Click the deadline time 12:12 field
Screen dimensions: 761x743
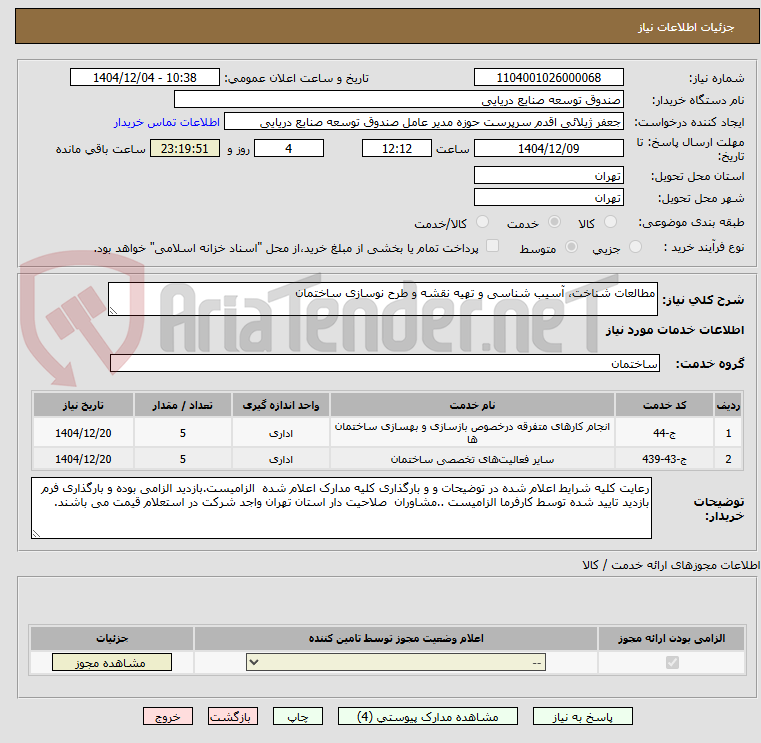[397, 149]
